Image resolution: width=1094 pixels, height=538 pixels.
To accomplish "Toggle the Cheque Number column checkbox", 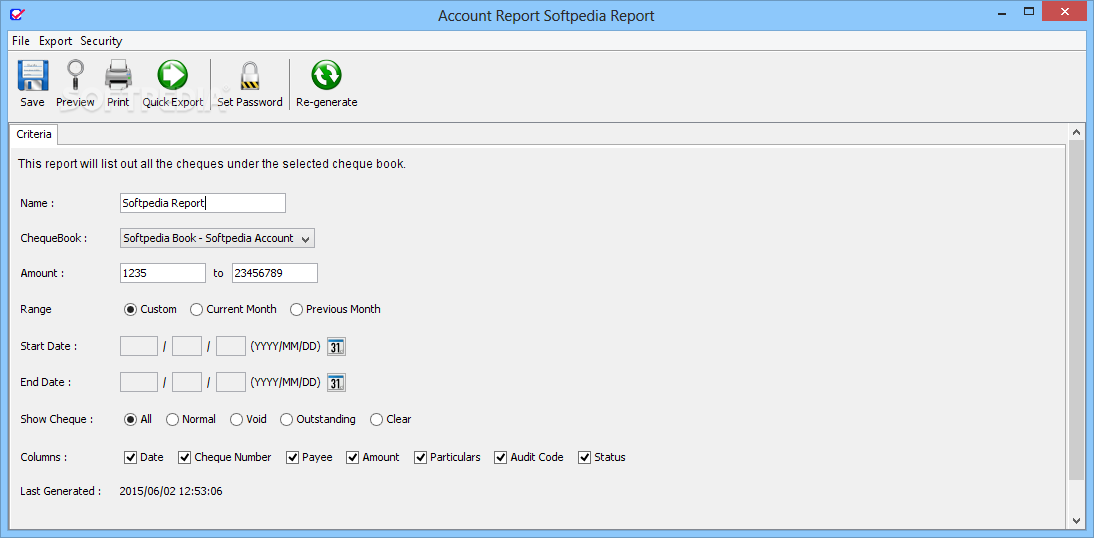I will pos(184,458).
